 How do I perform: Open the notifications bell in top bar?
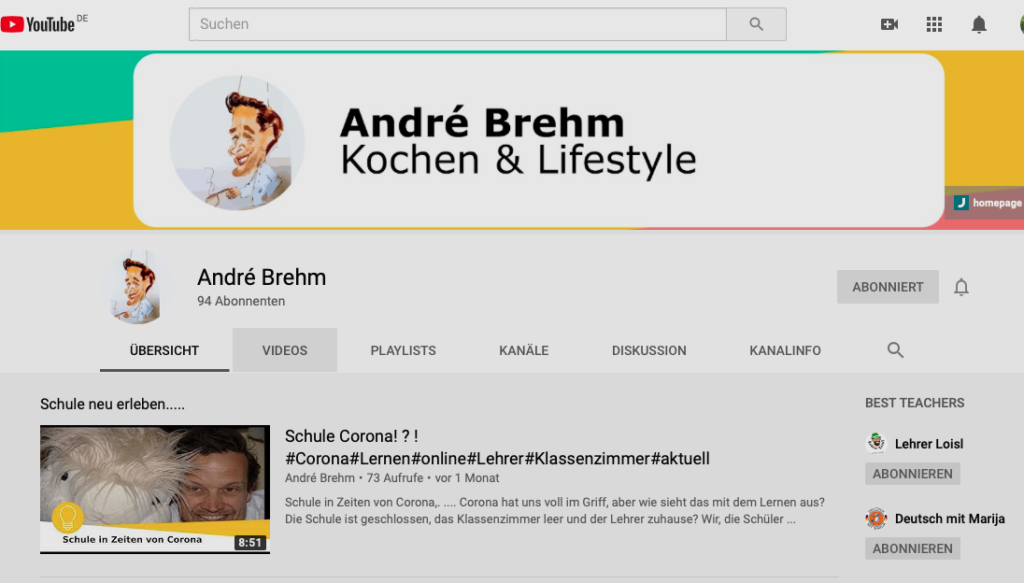(x=979, y=24)
